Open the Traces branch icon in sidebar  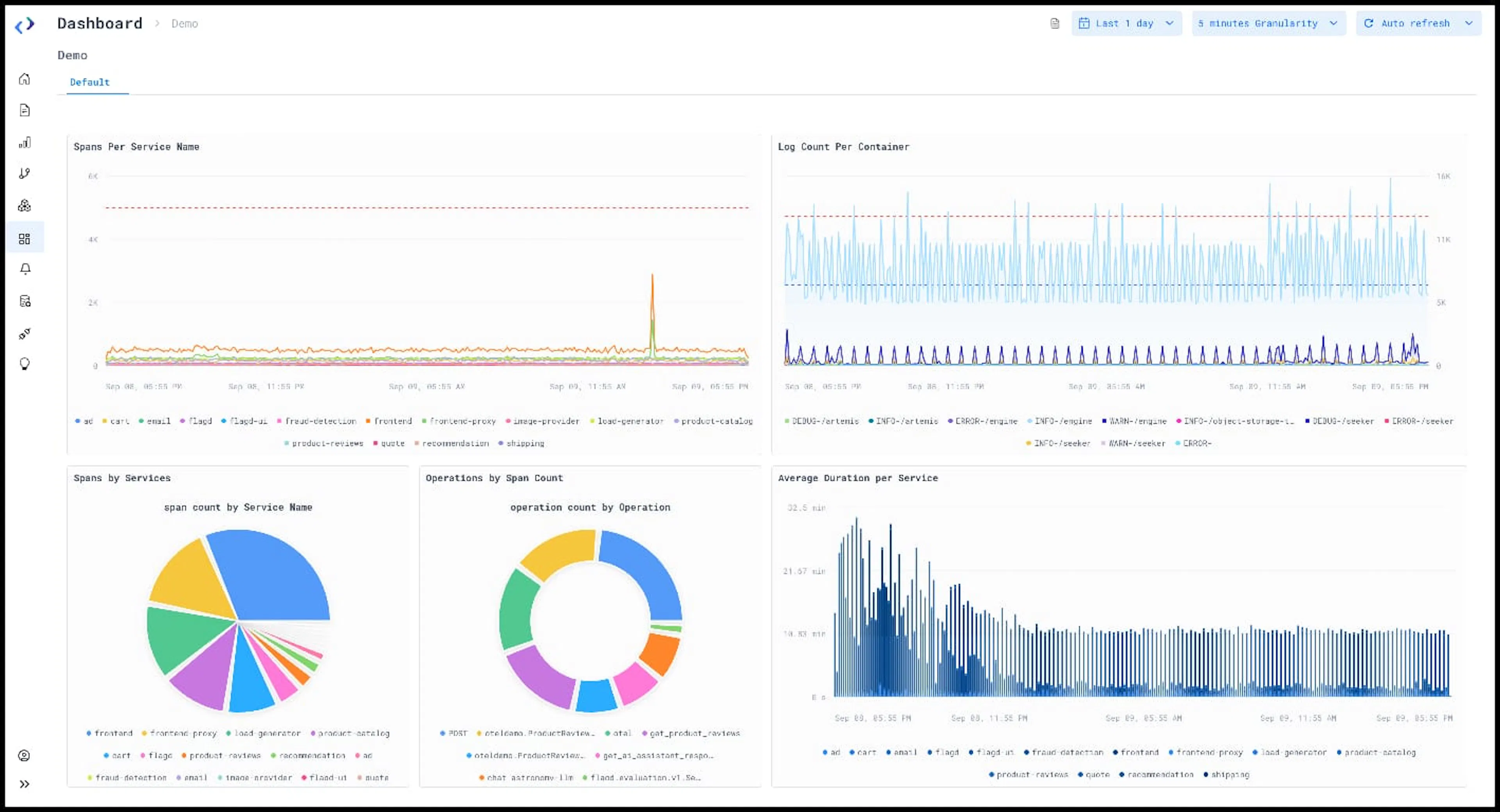(x=25, y=173)
